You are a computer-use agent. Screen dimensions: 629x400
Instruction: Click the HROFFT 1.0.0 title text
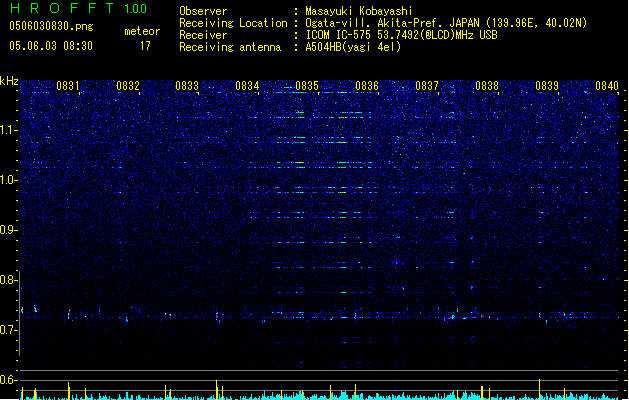79,8
